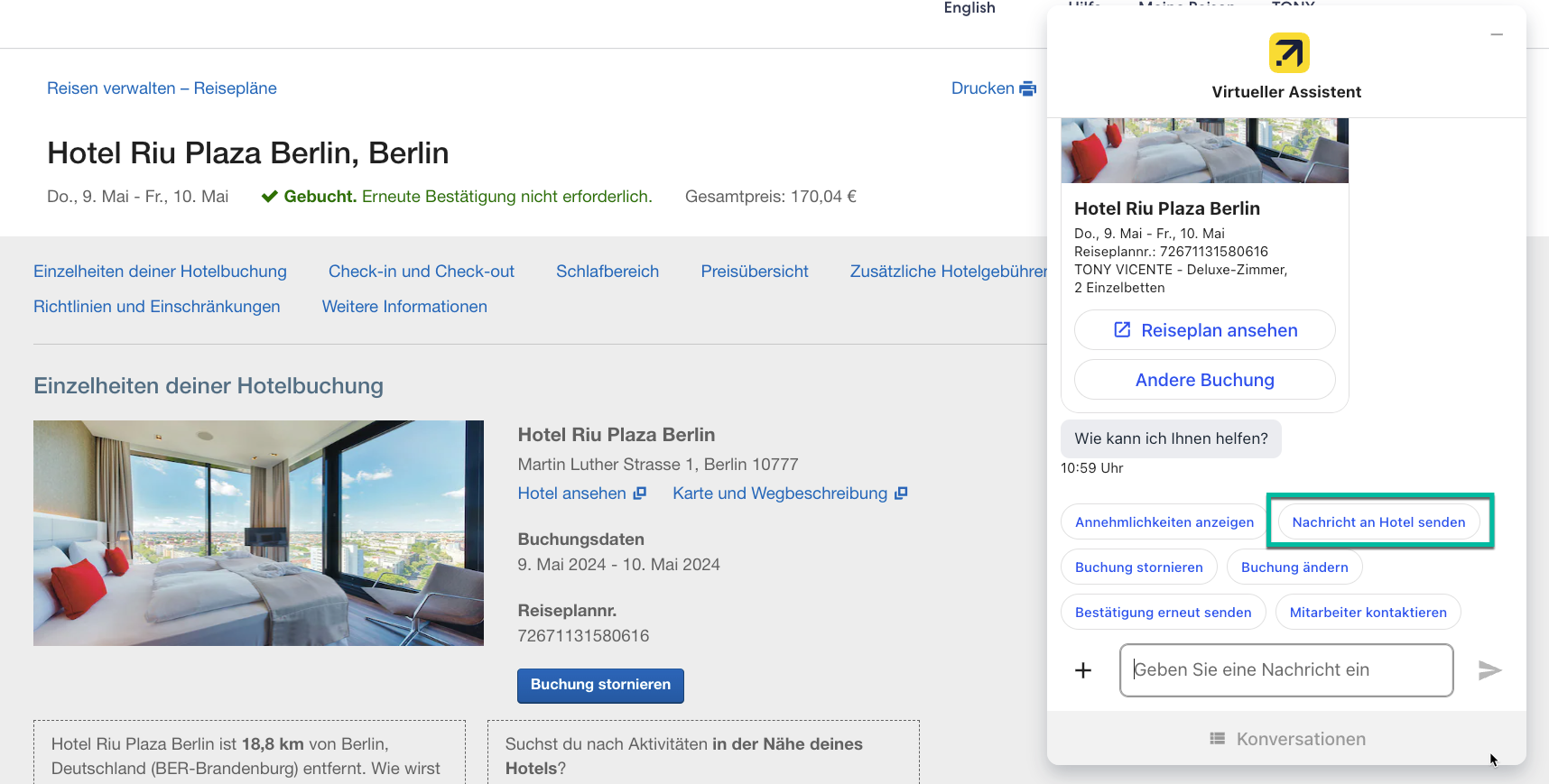Click the Aktivitäten in der Nähe box

click(x=703, y=752)
